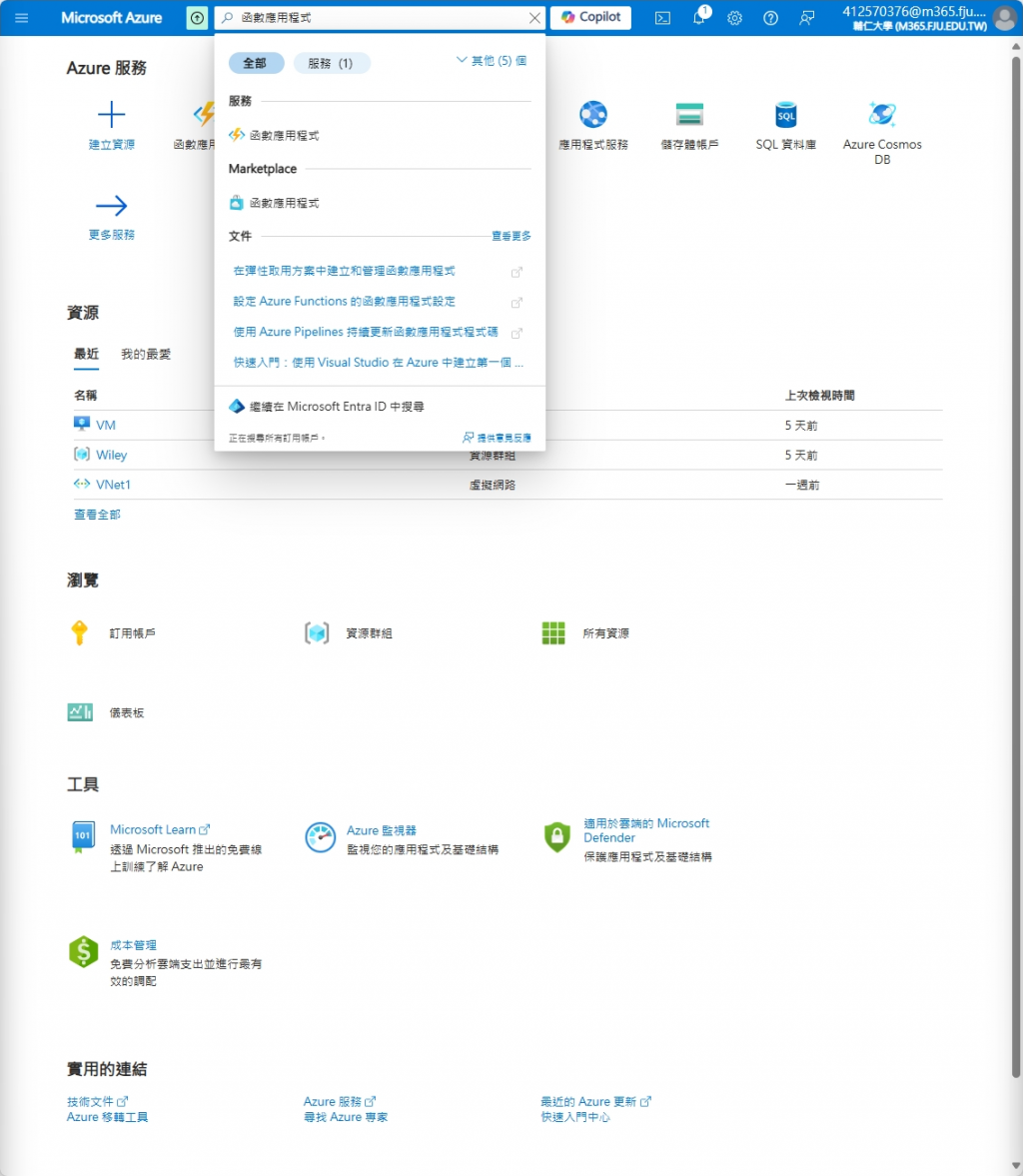
Task: Expand 其他 (5) 個 filters
Action: click(x=492, y=61)
